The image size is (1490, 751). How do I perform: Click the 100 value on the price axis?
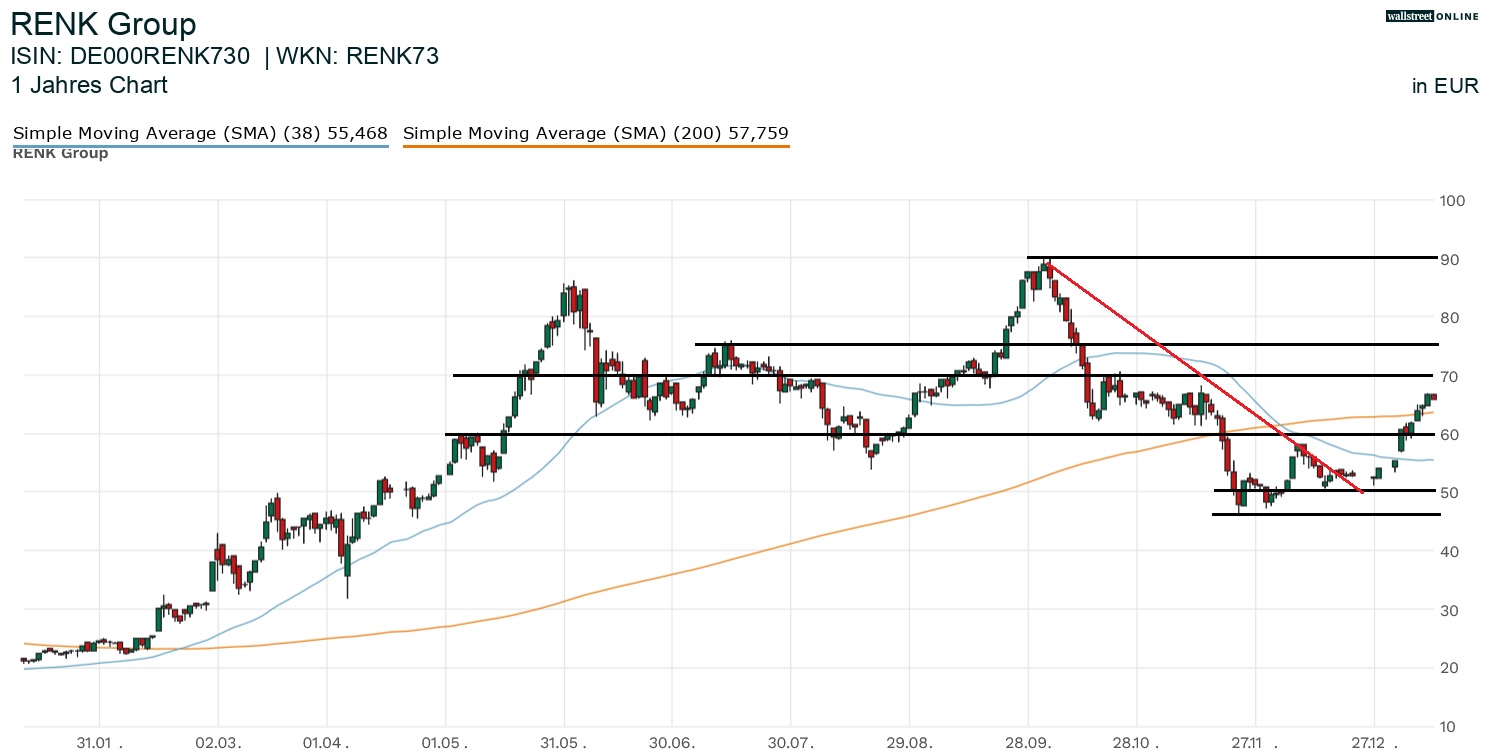pos(1451,201)
